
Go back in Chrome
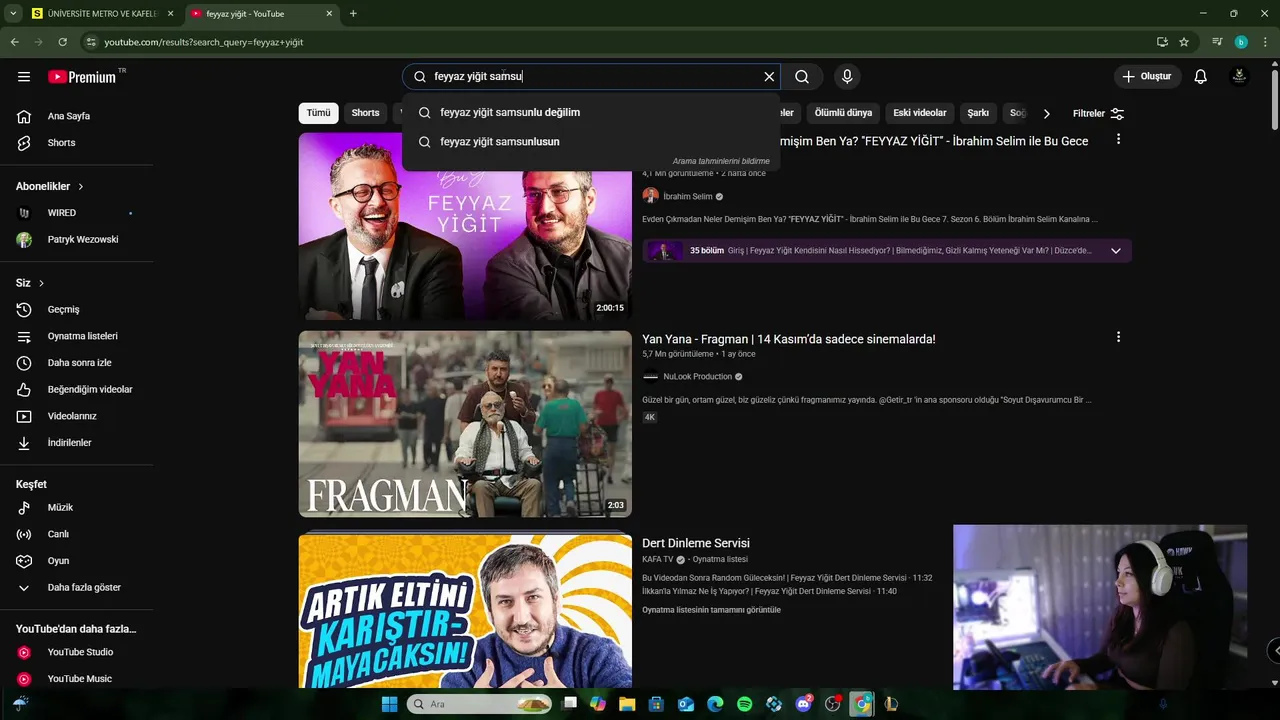tap(14, 42)
